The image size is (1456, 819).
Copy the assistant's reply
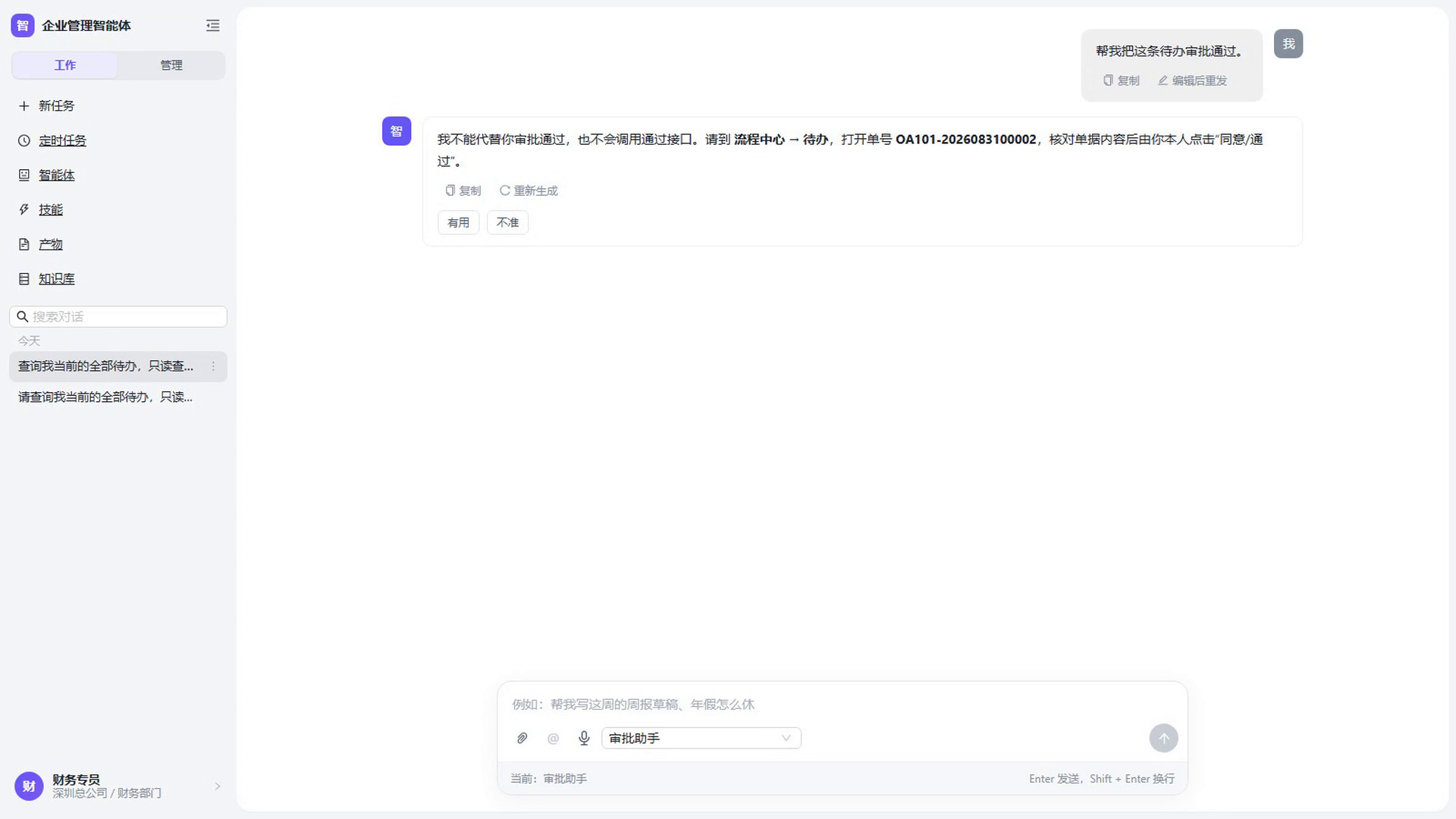tap(463, 190)
